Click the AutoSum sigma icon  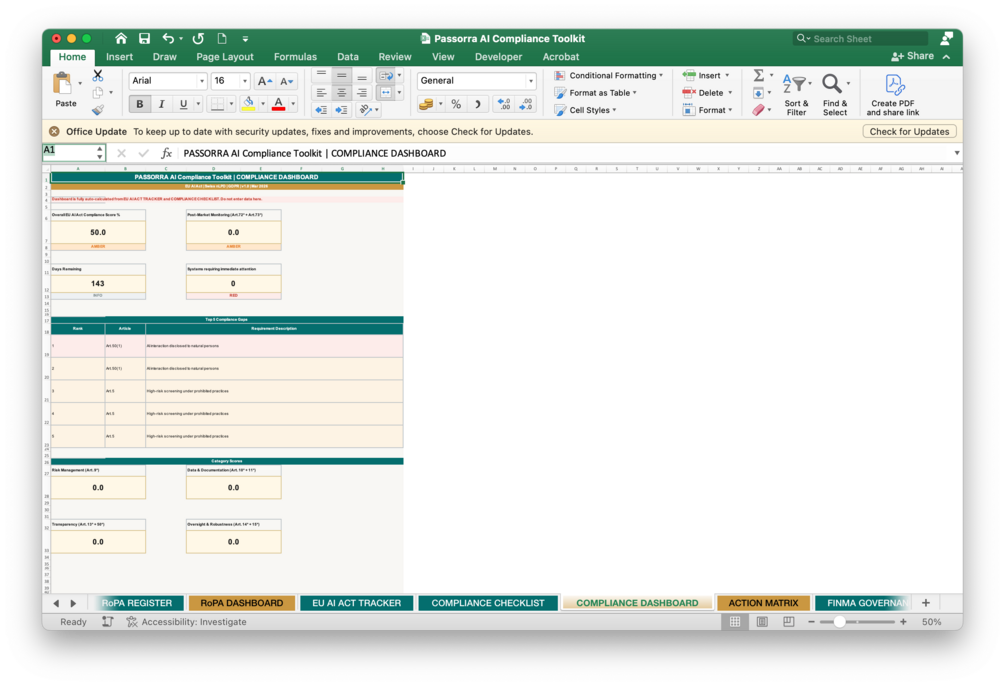pyautogui.click(x=758, y=76)
